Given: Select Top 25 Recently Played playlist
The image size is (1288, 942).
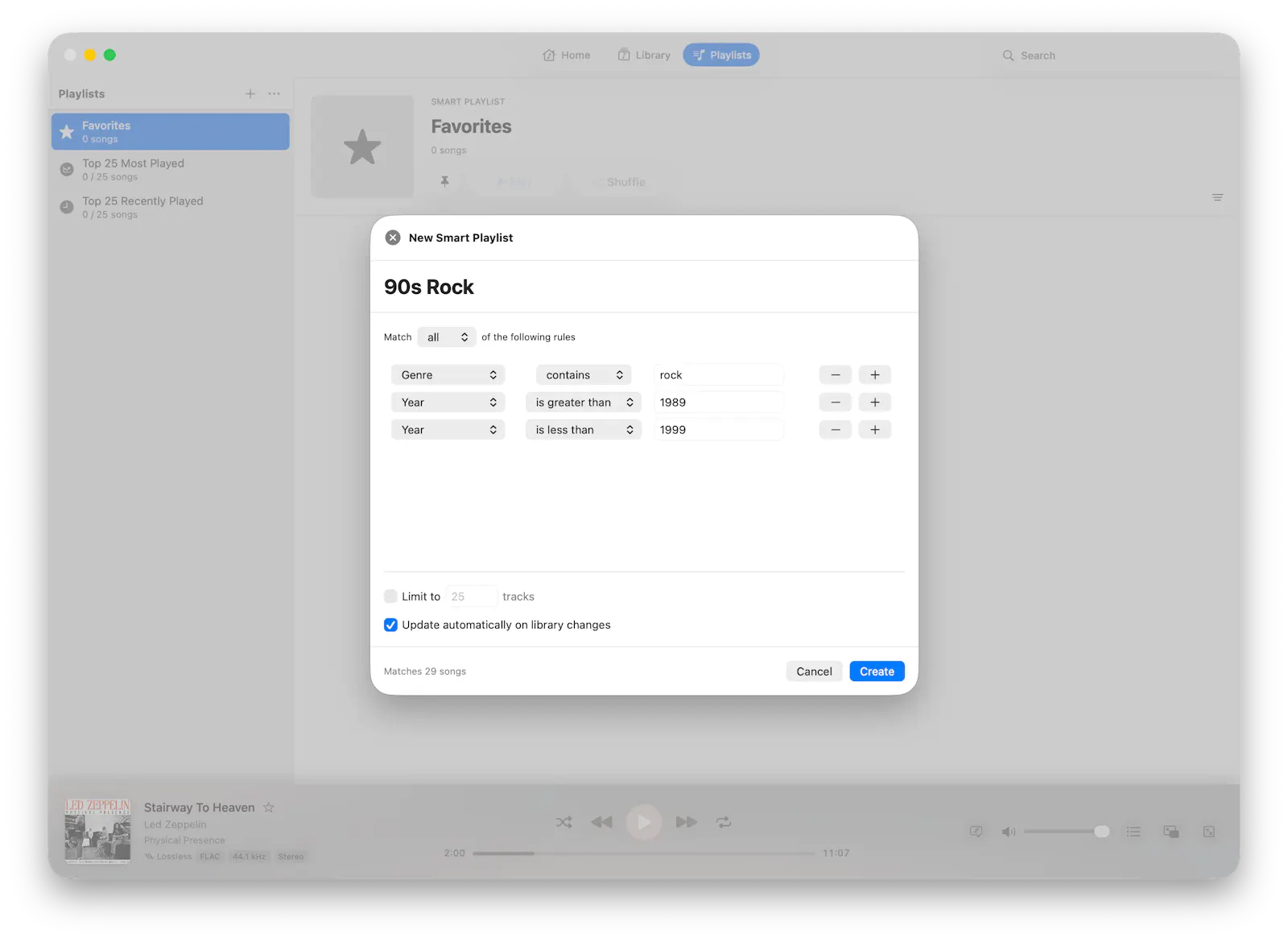Looking at the screenshot, I should click(171, 207).
